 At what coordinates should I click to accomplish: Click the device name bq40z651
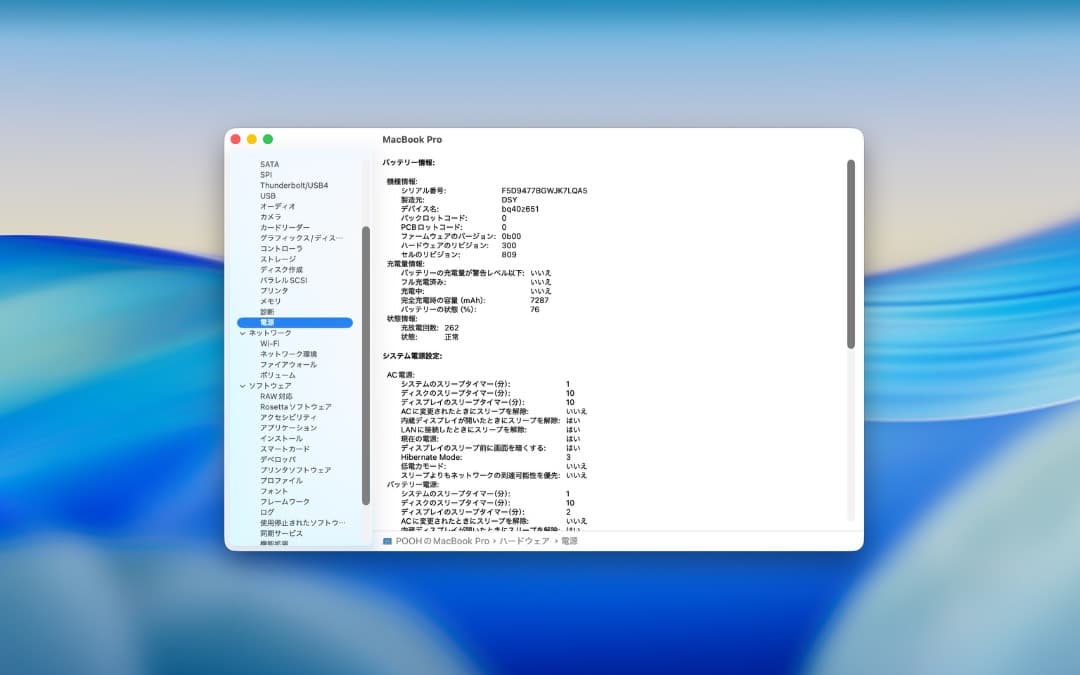(x=520, y=209)
